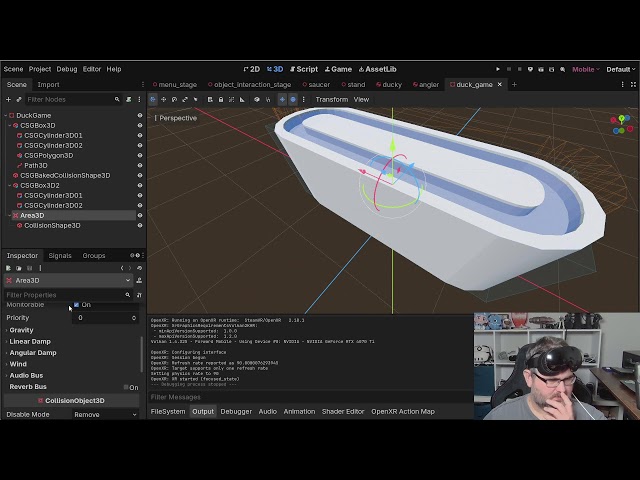
Task: Click the ruler mode icon
Action: tap(242, 99)
